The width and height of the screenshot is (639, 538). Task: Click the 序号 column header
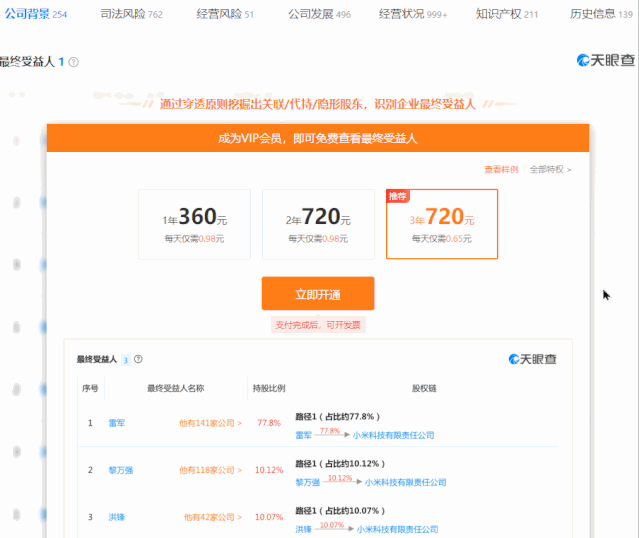[90, 388]
